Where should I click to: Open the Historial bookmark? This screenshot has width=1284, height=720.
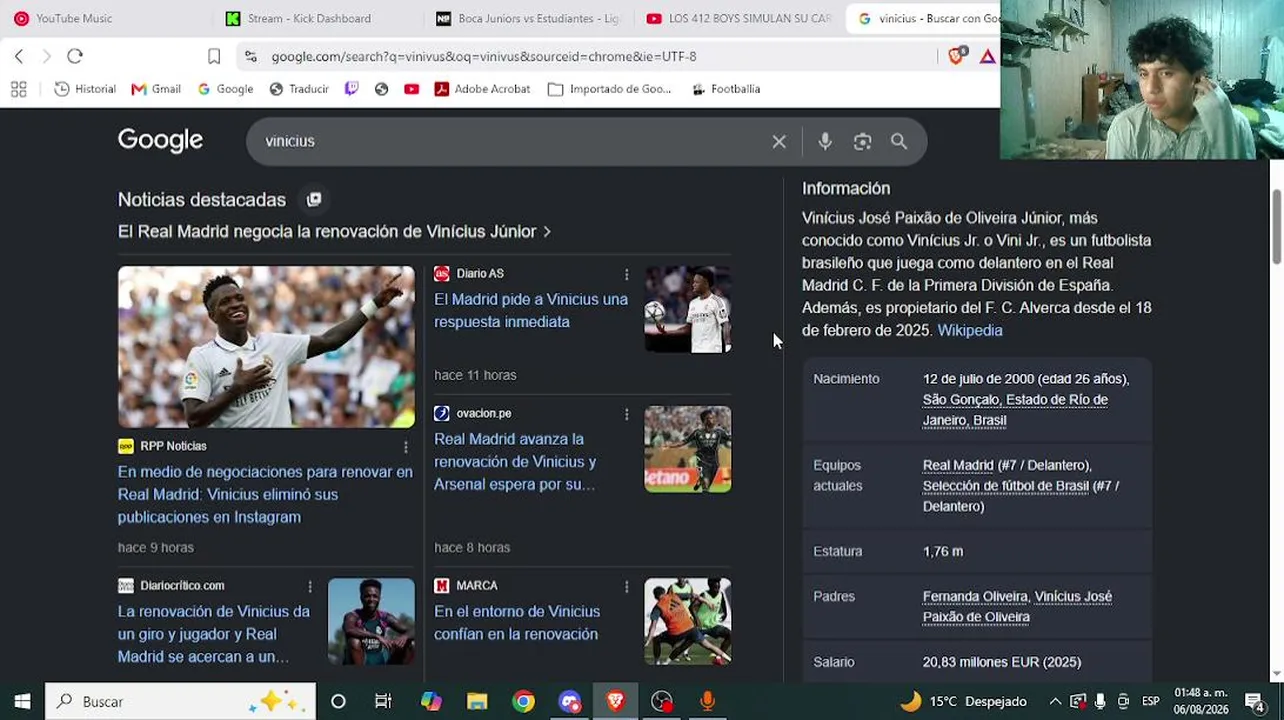[85, 89]
